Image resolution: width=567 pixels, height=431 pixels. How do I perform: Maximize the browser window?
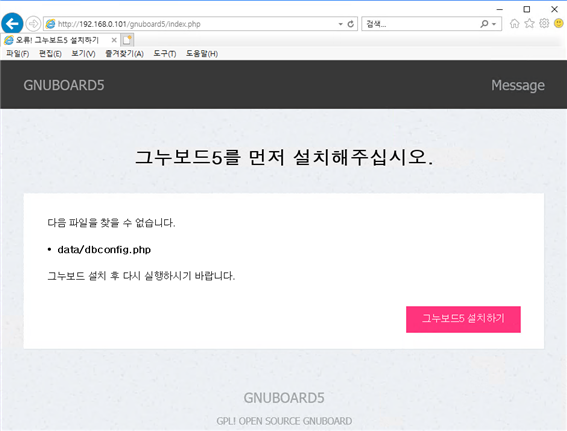[x=527, y=9]
